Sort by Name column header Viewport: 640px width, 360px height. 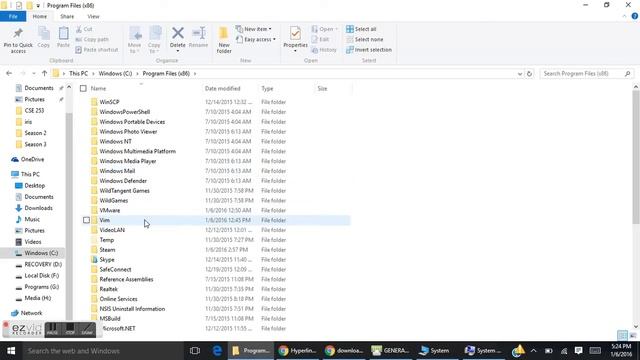coord(98,88)
